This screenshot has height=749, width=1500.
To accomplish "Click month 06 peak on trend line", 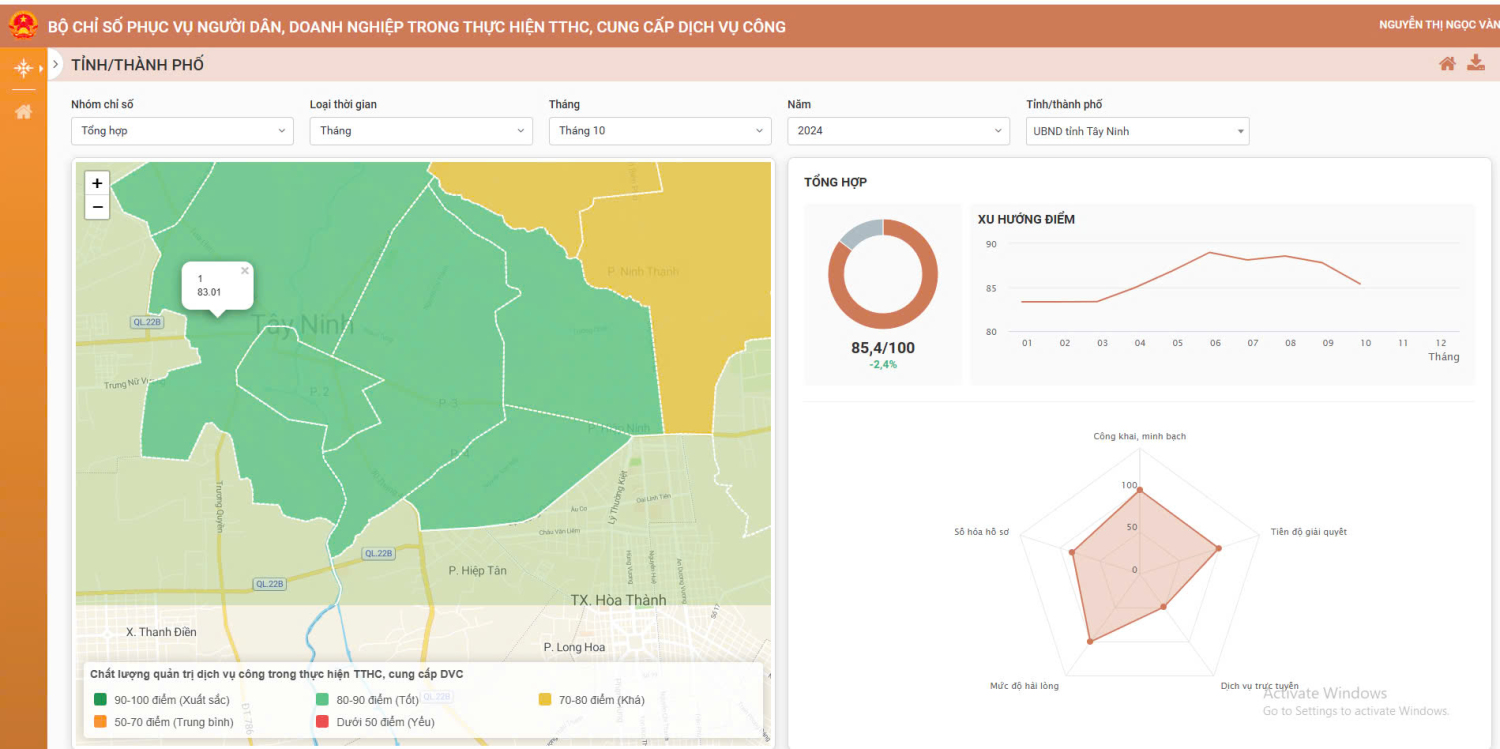I will [x=1209, y=252].
